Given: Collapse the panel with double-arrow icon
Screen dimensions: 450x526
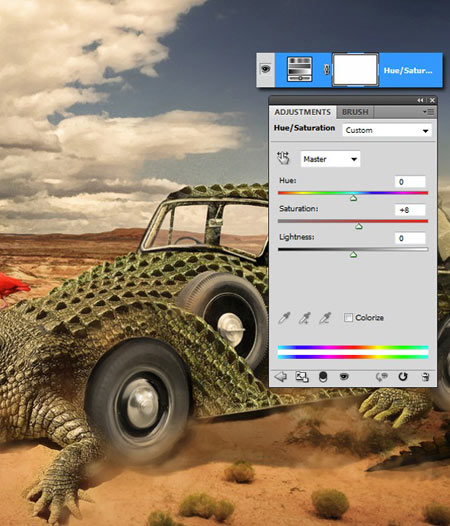Looking at the screenshot, I should (x=420, y=100).
